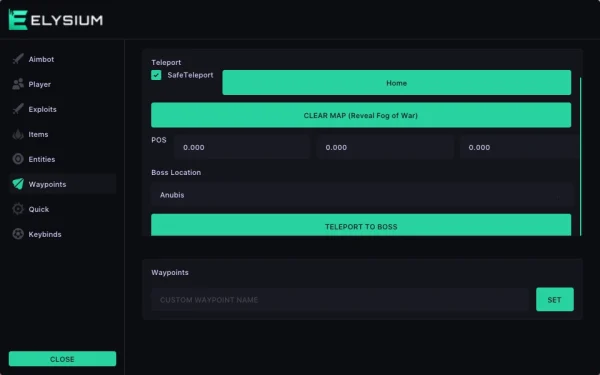The width and height of the screenshot is (600, 375).
Task: Teleport Home with the Home button
Action: (x=396, y=83)
